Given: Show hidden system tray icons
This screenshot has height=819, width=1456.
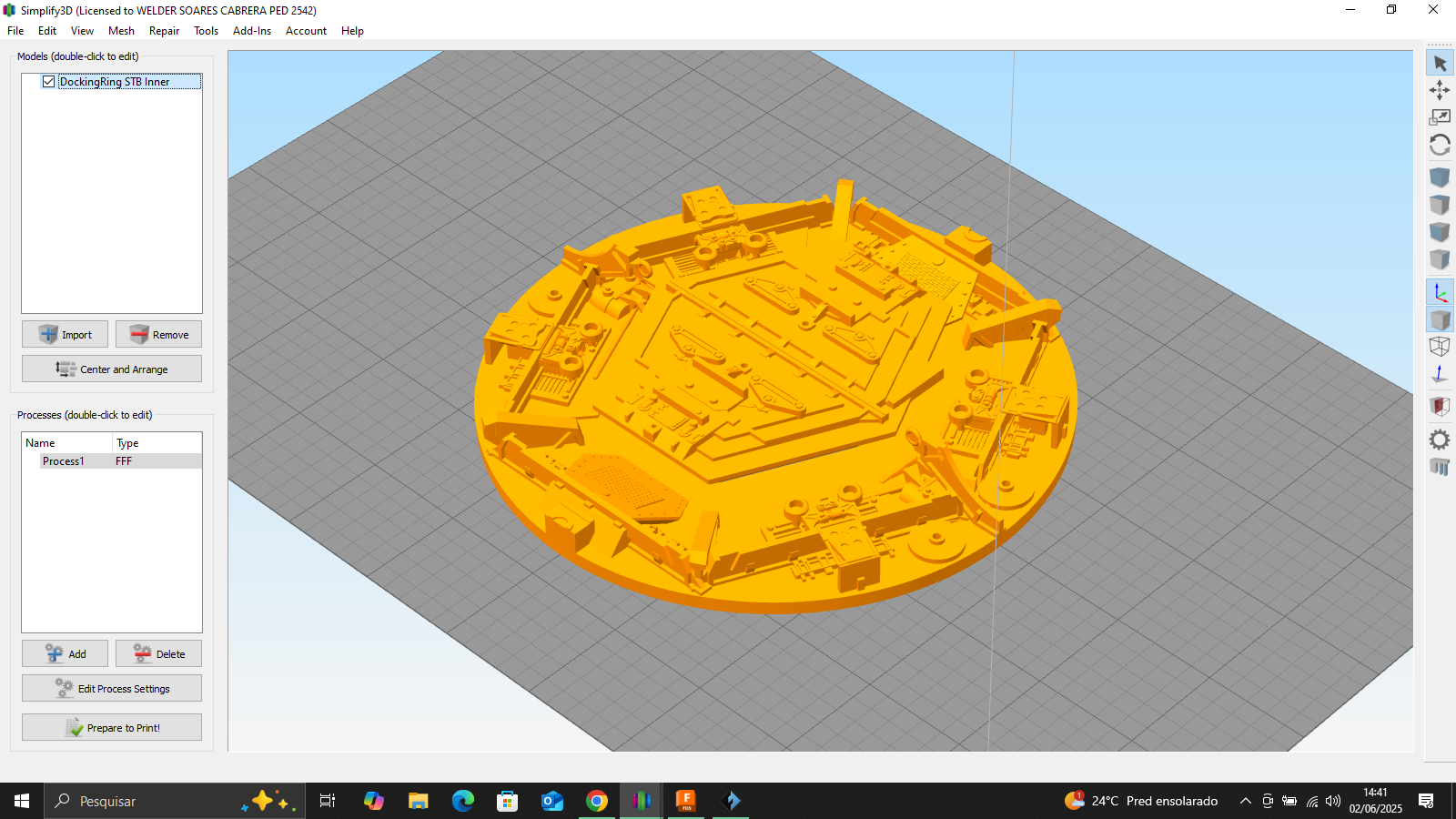Looking at the screenshot, I should pos(1245,801).
